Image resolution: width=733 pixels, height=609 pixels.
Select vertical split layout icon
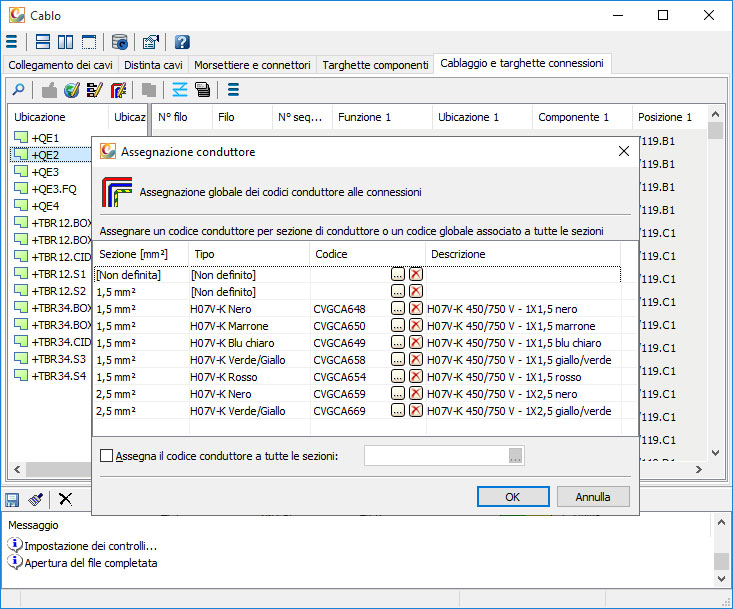(x=65, y=42)
